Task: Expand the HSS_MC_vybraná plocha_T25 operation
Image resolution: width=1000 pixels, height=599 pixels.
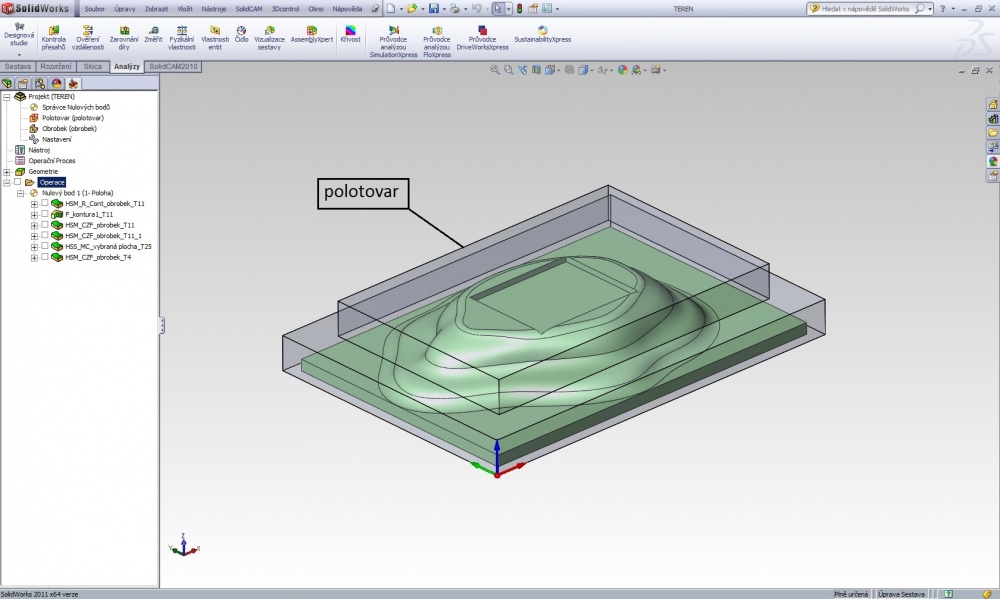Action: [34, 247]
